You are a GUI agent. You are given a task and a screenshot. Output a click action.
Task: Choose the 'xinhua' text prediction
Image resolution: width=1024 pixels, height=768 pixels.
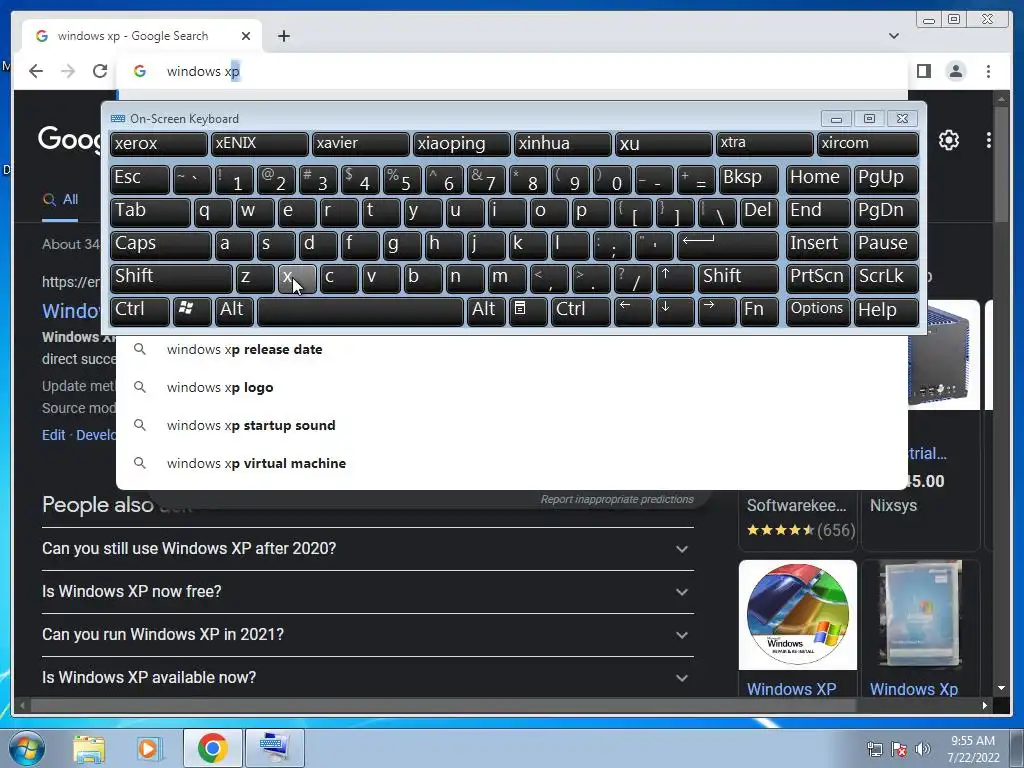pyautogui.click(x=563, y=144)
